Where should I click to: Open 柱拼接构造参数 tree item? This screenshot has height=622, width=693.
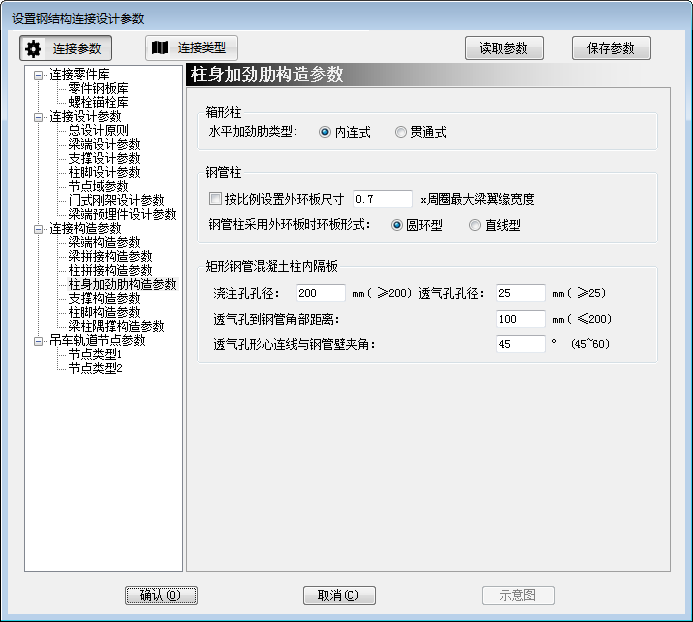(x=110, y=270)
